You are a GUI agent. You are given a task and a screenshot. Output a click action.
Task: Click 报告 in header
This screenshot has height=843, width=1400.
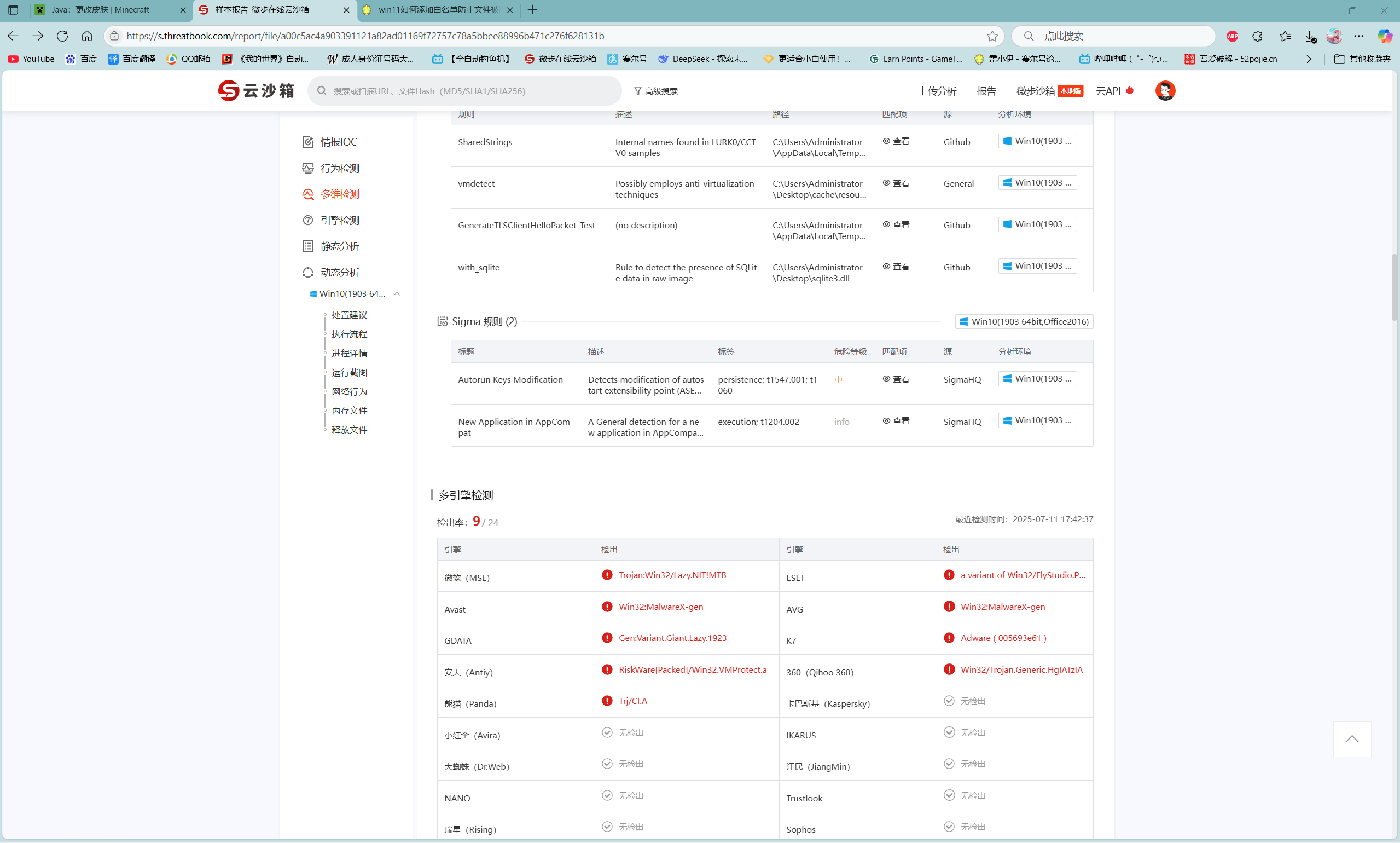[x=986, y=91]
